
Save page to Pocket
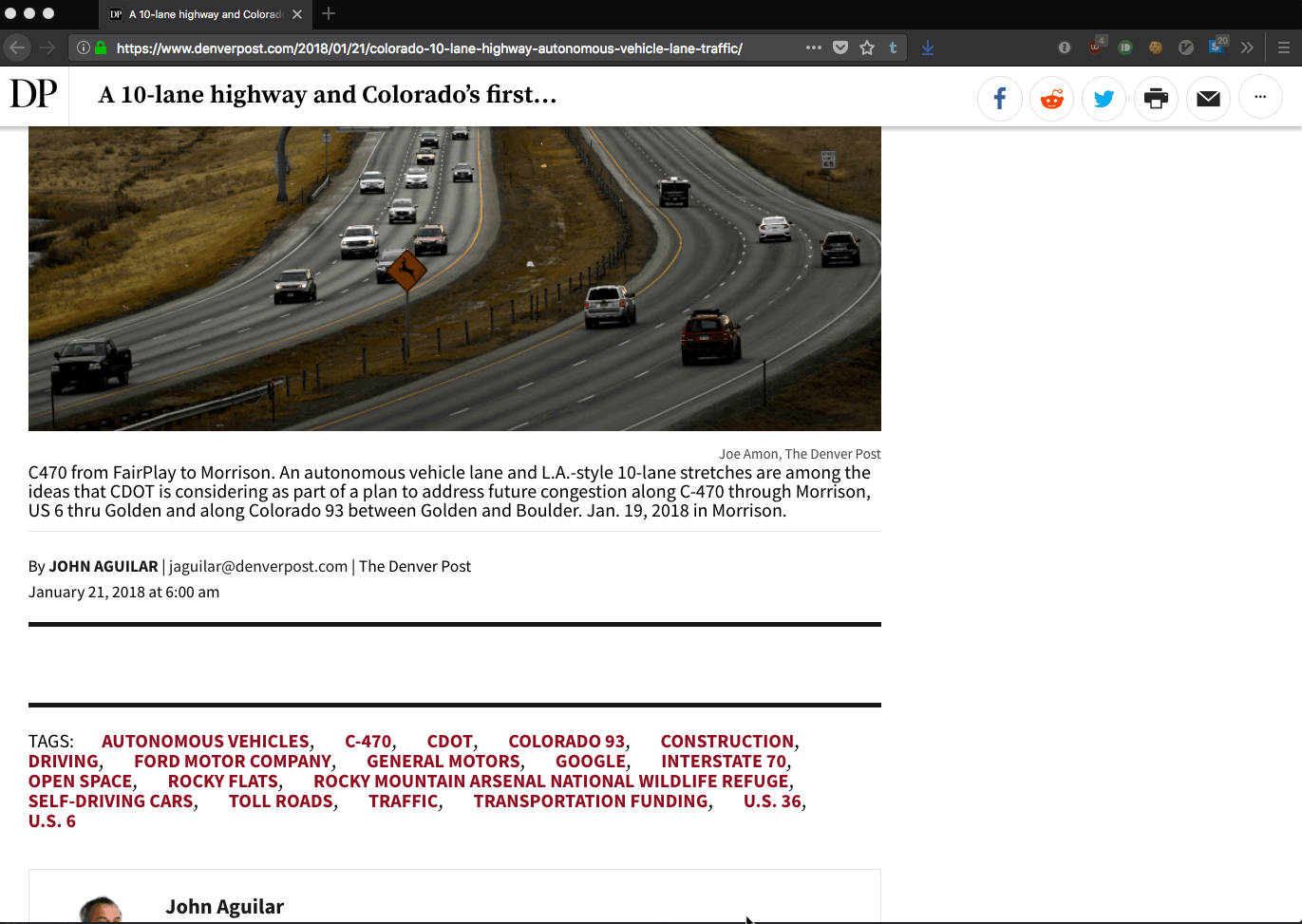coord(840,47)
